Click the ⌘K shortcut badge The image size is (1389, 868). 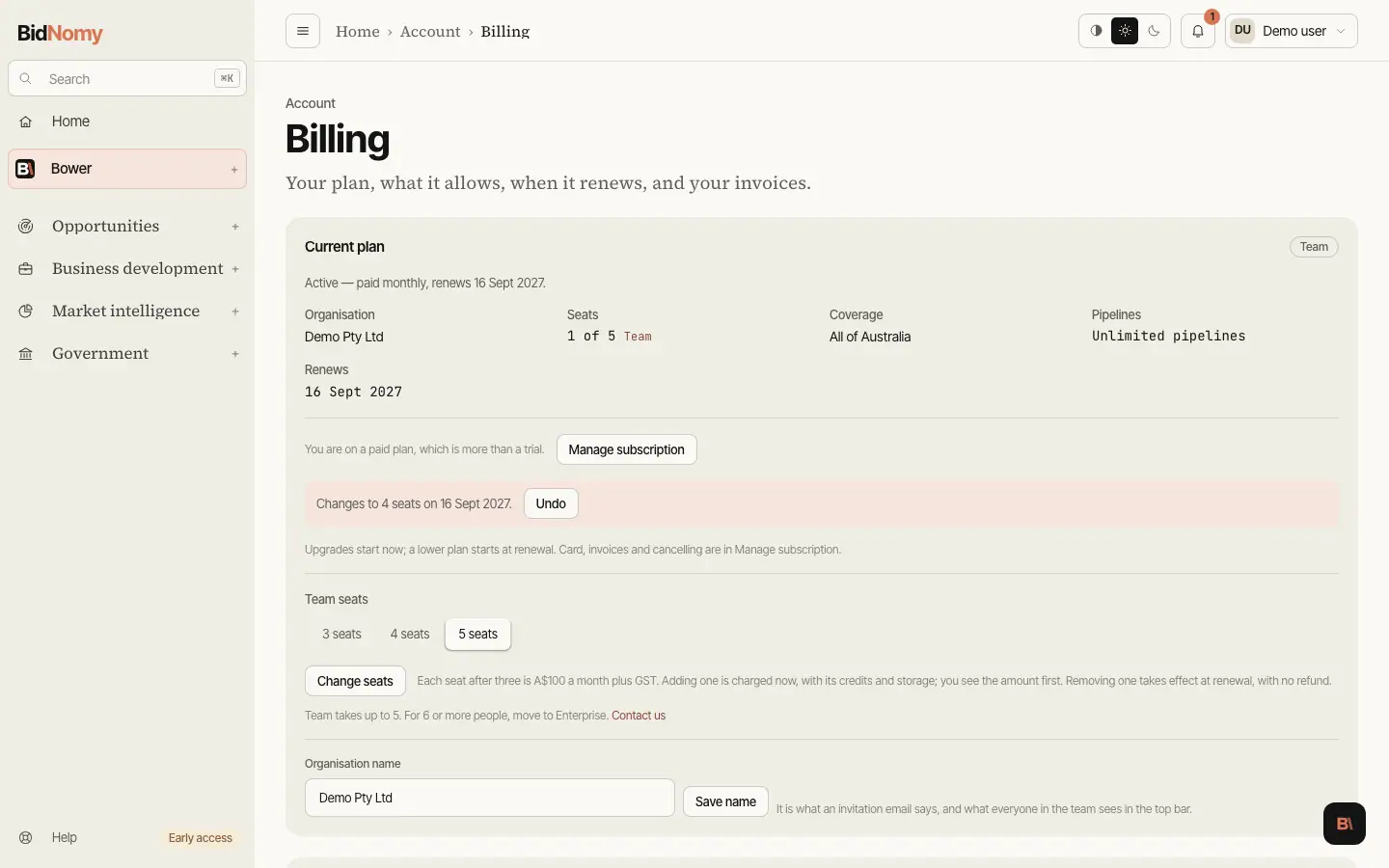tap(227, 78)
